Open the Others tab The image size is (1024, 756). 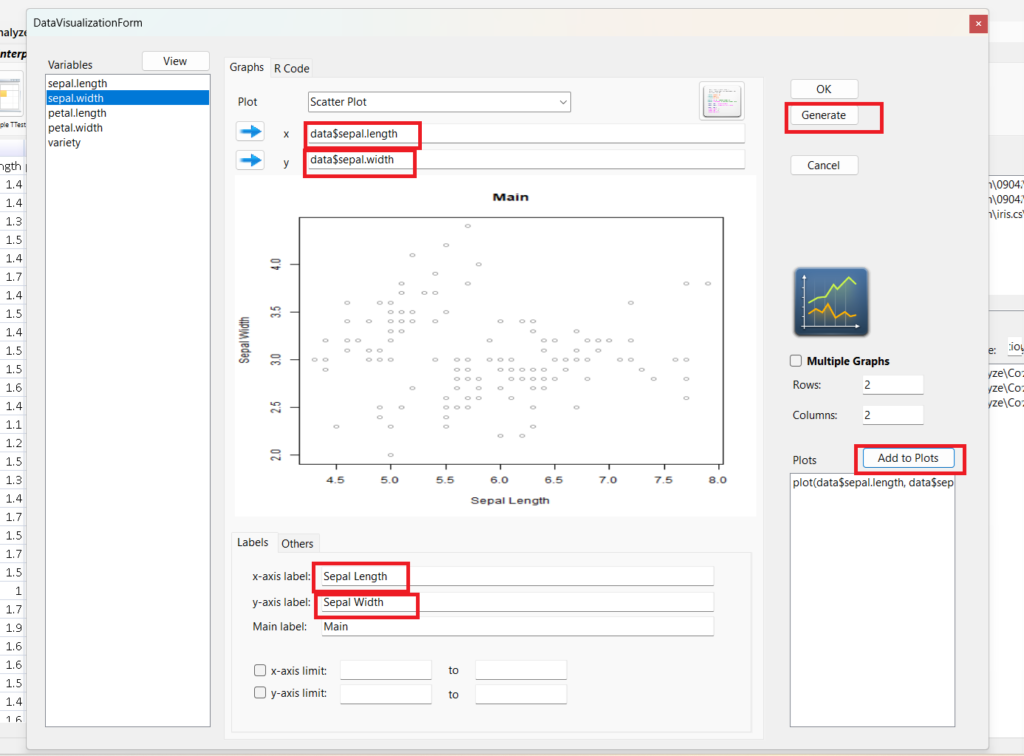pyautogui.click(x=297, y=543)
